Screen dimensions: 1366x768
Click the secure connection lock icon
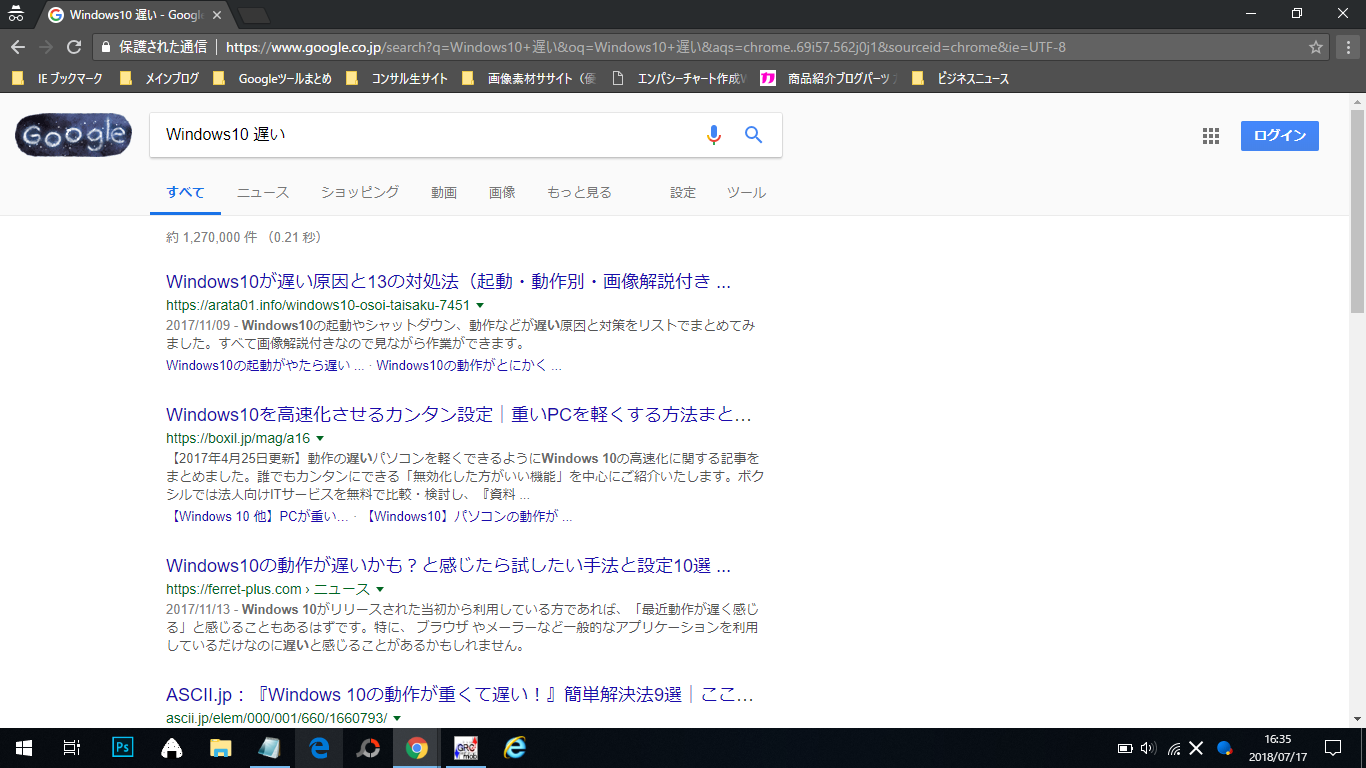tap(105, 46)
